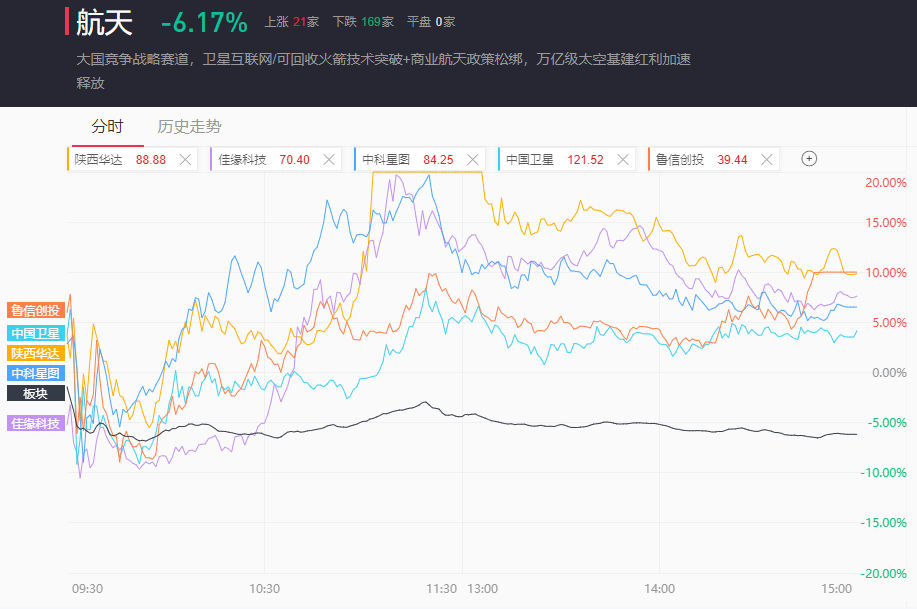Click the 板块 dark line label
Viewport: 917px width, 609px height.
pyautogui.click(x=36, y=393)
